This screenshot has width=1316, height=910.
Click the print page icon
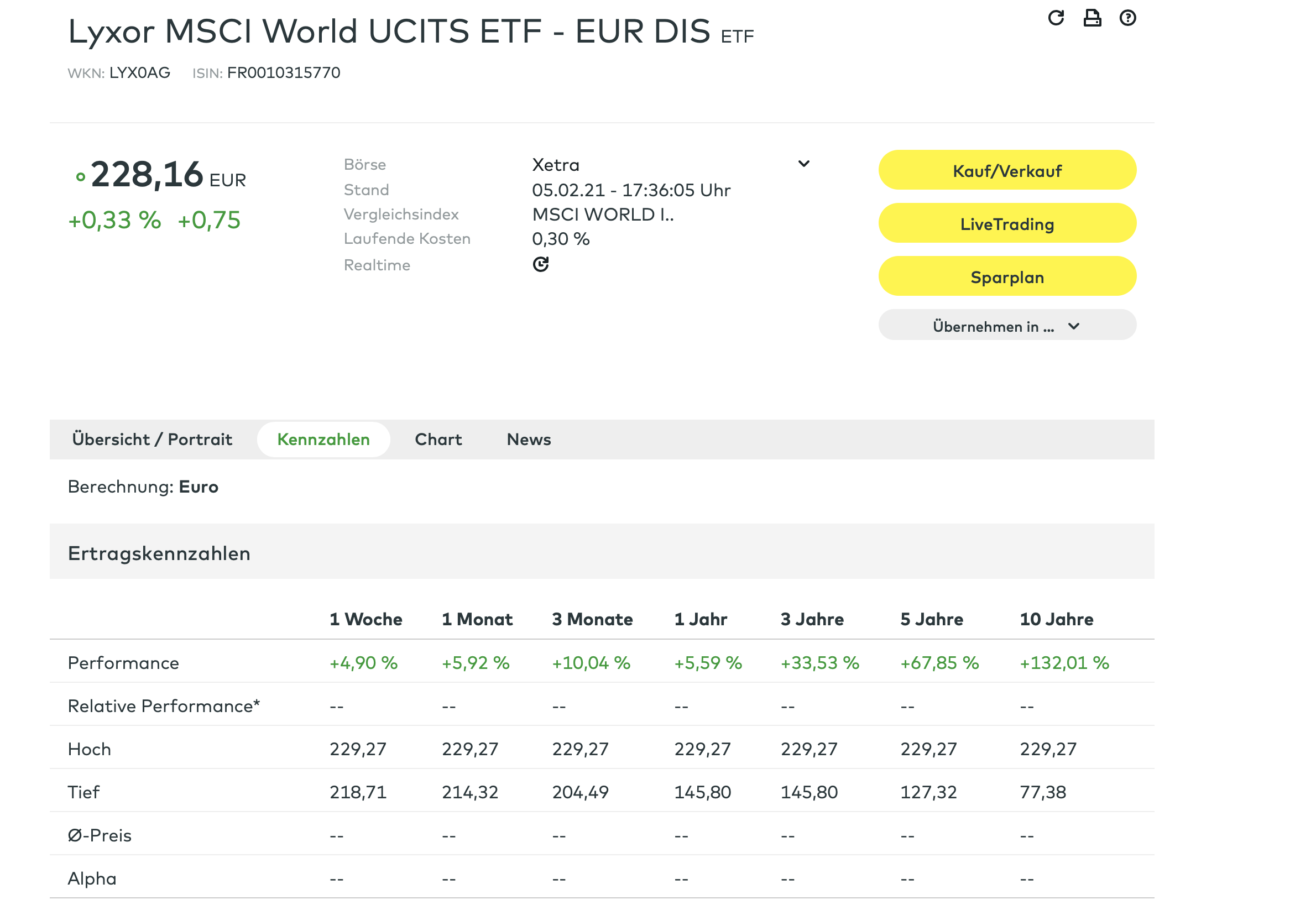(x=1092, y=18)
